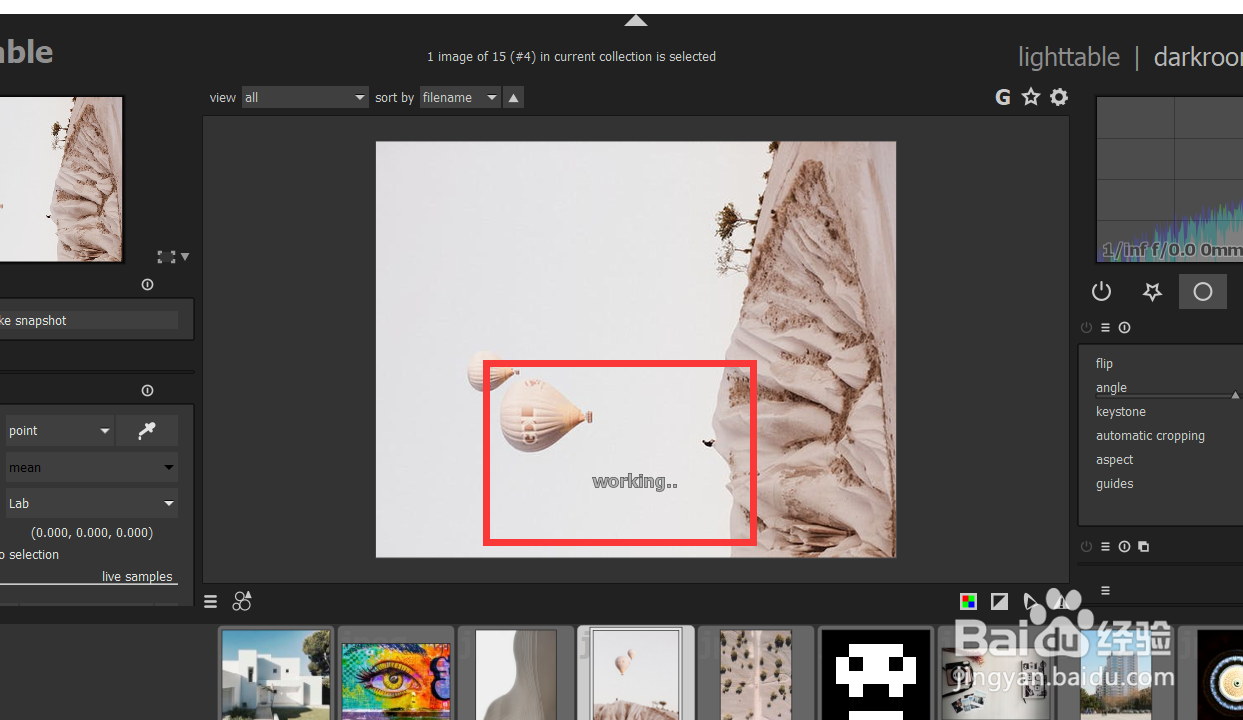Open global preferences via the gear icon
This screenshot has width=1243, height=720.
[1059, 97]
